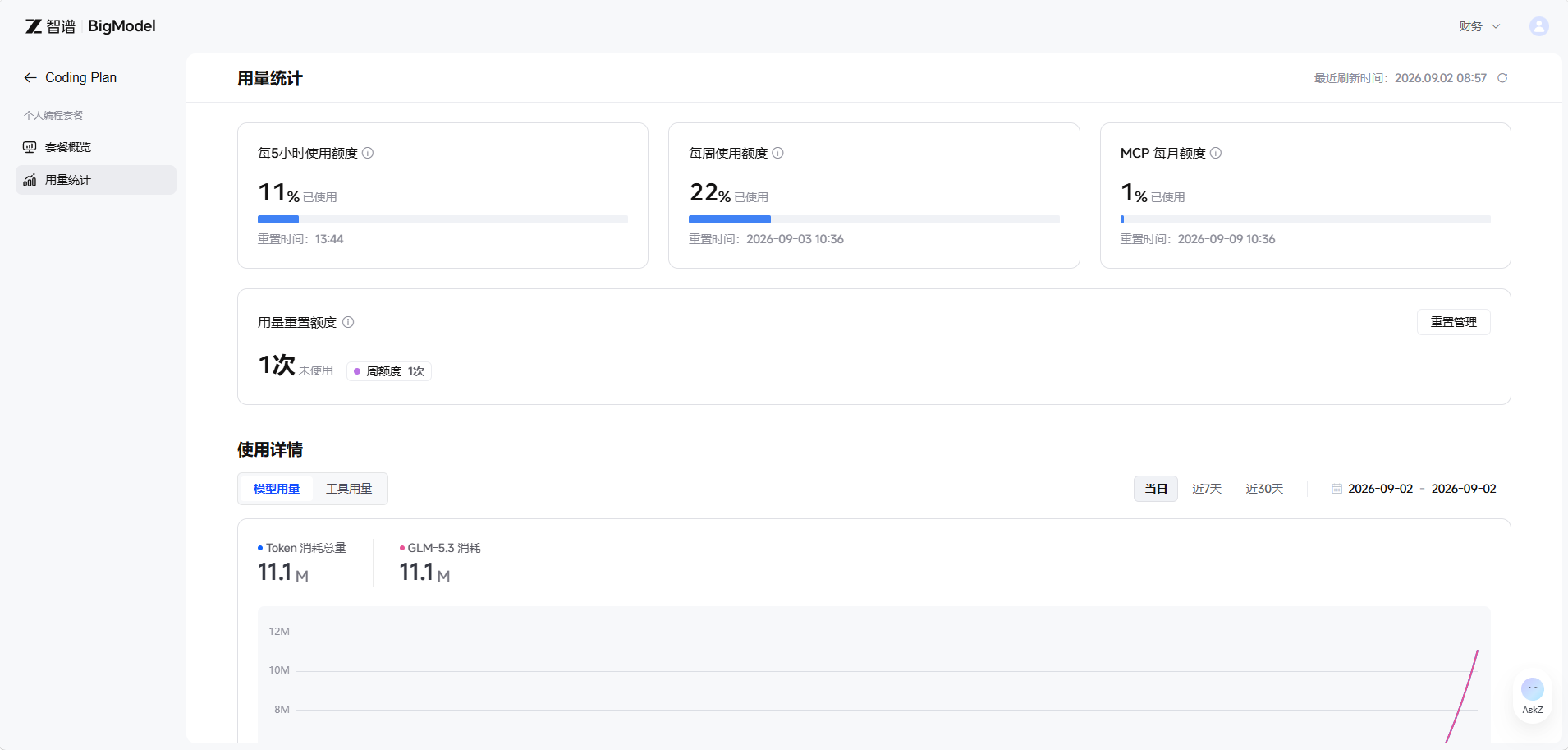Click the 重置管理 button
The height and width of the screenshot is (750, 1568).
click(1453, 322)
